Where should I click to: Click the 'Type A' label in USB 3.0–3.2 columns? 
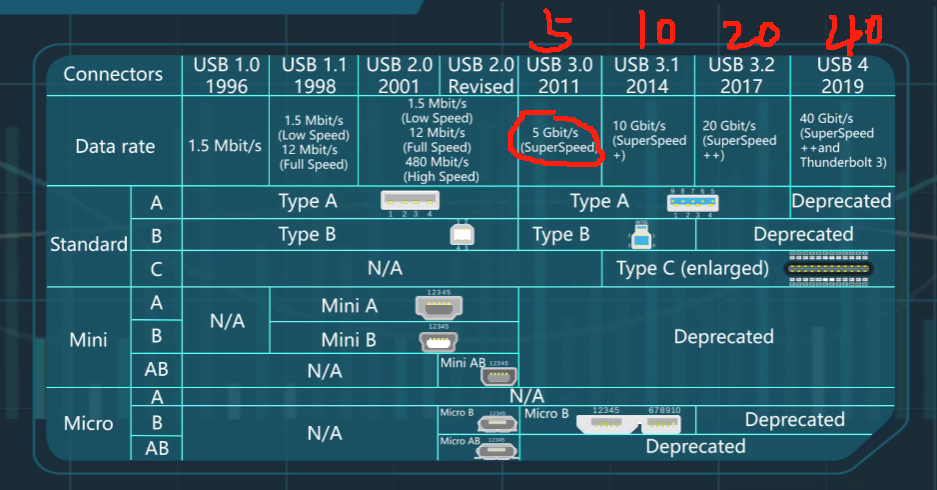tap(599, 202)
